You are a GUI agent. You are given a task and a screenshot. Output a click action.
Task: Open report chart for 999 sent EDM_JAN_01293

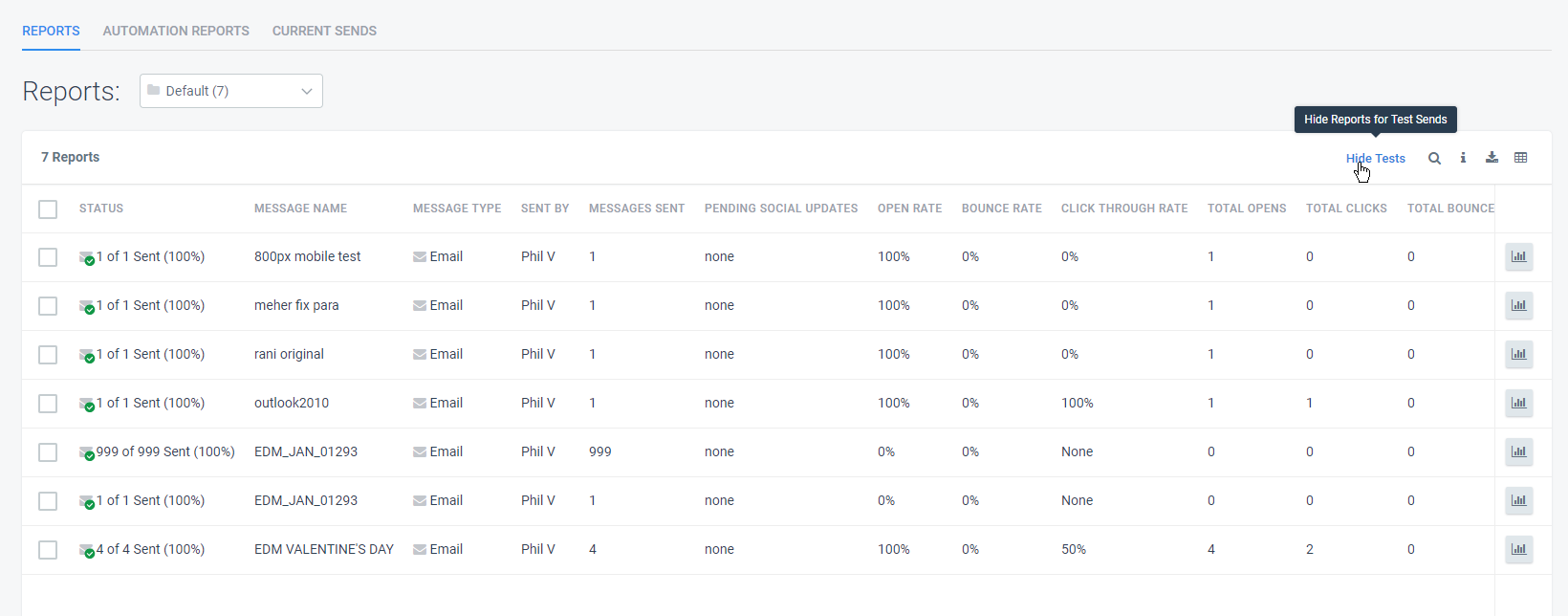[1518, 451]
